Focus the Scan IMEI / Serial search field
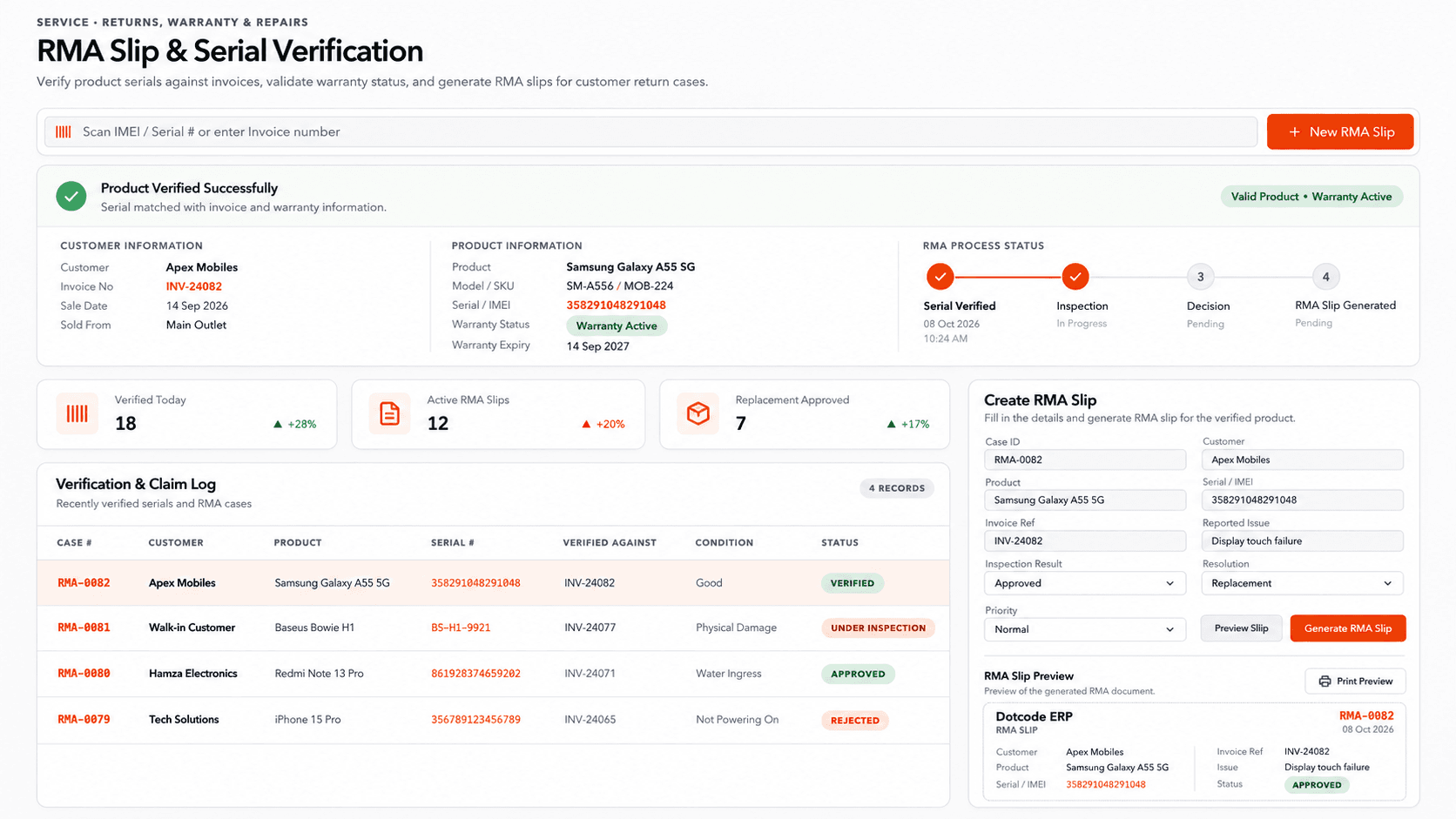1456x819 pixels. pos(651,132)
